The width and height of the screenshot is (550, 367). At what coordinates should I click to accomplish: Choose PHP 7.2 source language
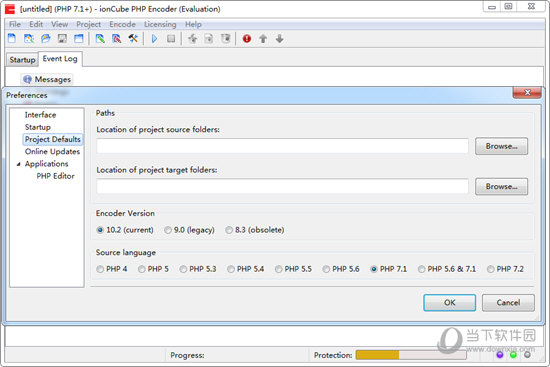(505, 269)
